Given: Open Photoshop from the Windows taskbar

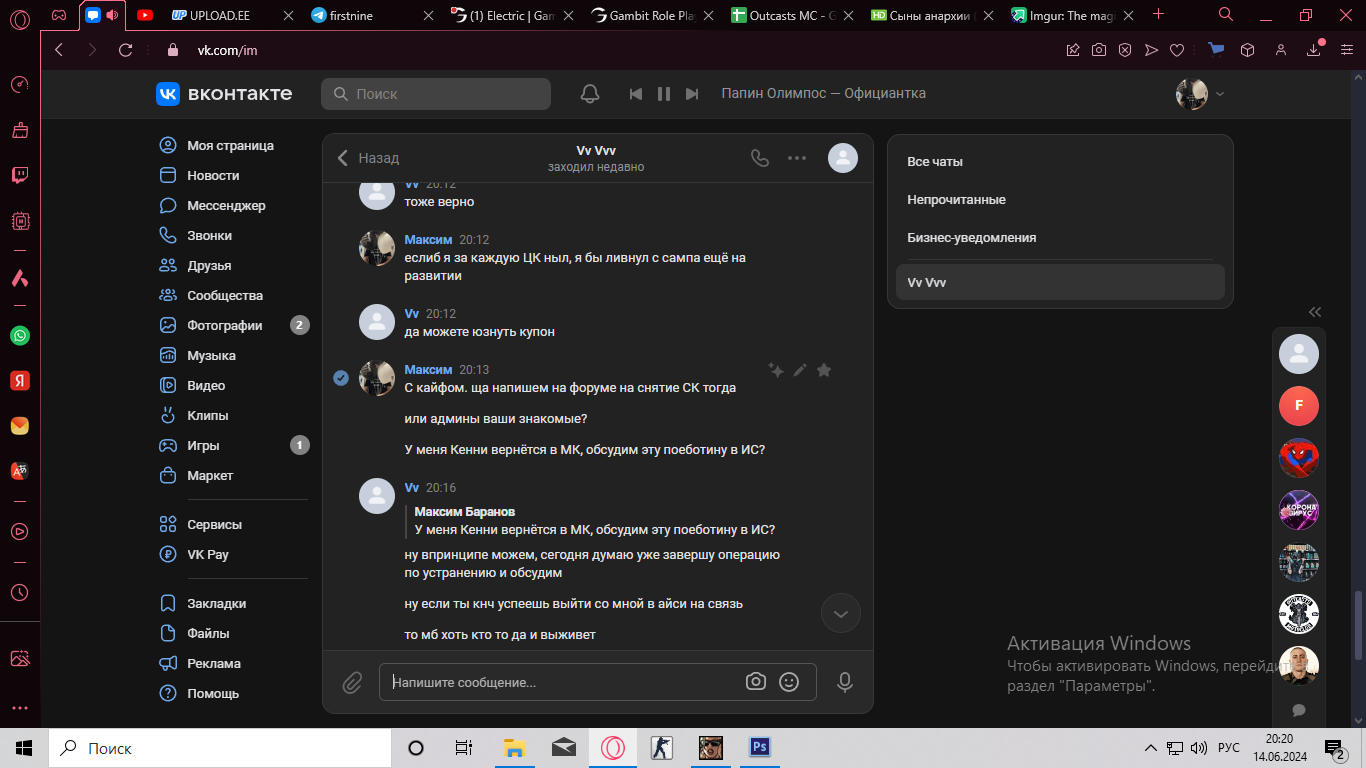Looking at the screenshot, I should pos(759,748).
